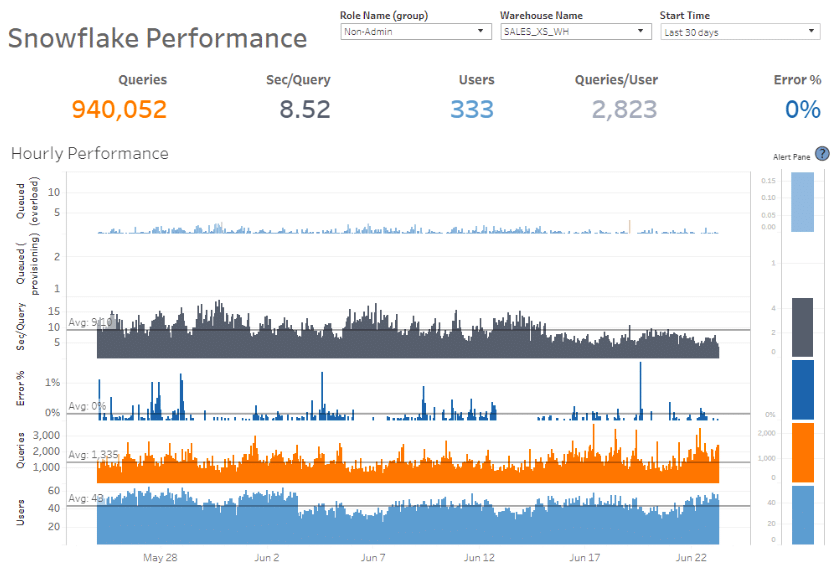
Task: Click the Sec/Query value 8.52
Action: (x=305, y=109)
